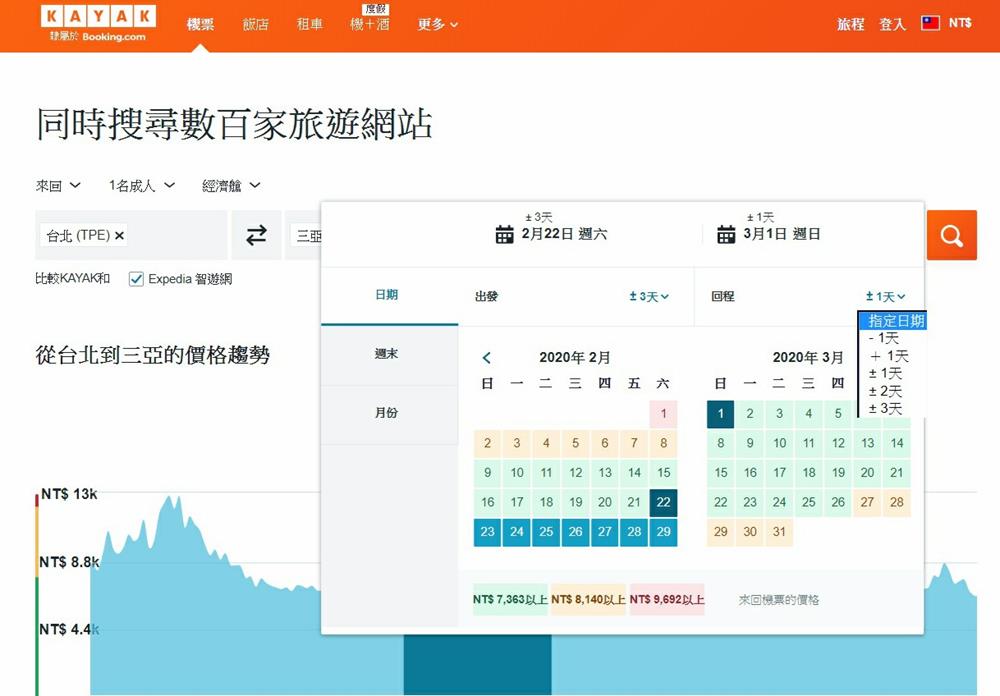Switch to the 月份 tab
Screen dimensions: 1000x696
(386, 413)
